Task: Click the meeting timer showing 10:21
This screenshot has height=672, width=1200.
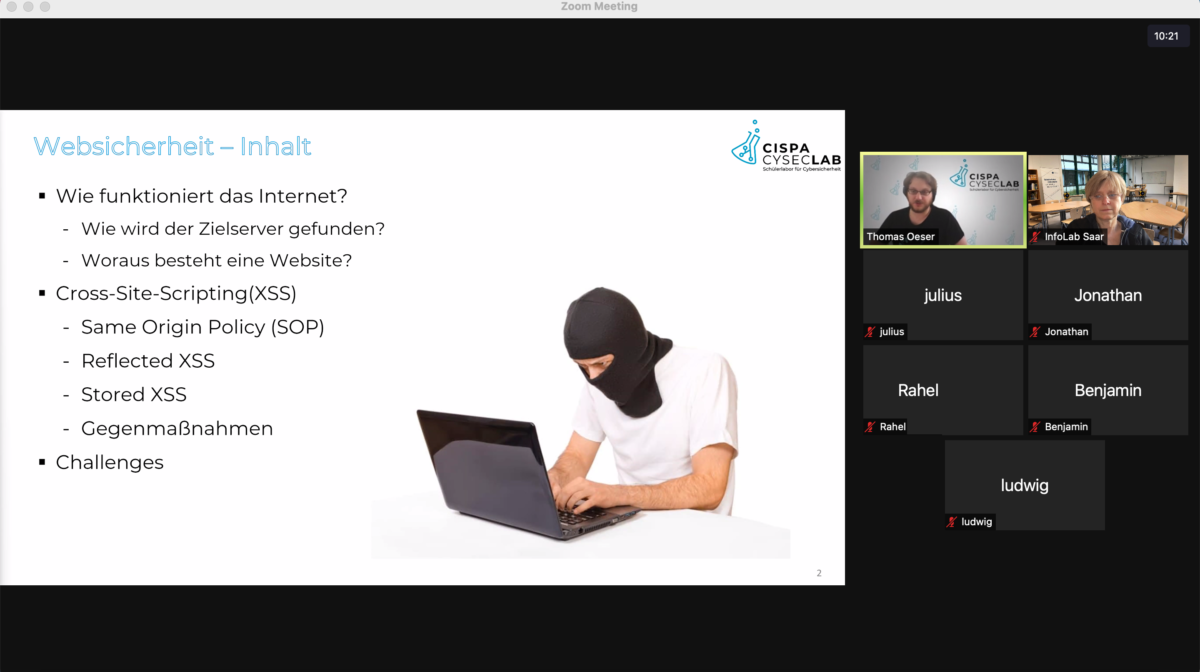Action: [x=1166, y=36]
